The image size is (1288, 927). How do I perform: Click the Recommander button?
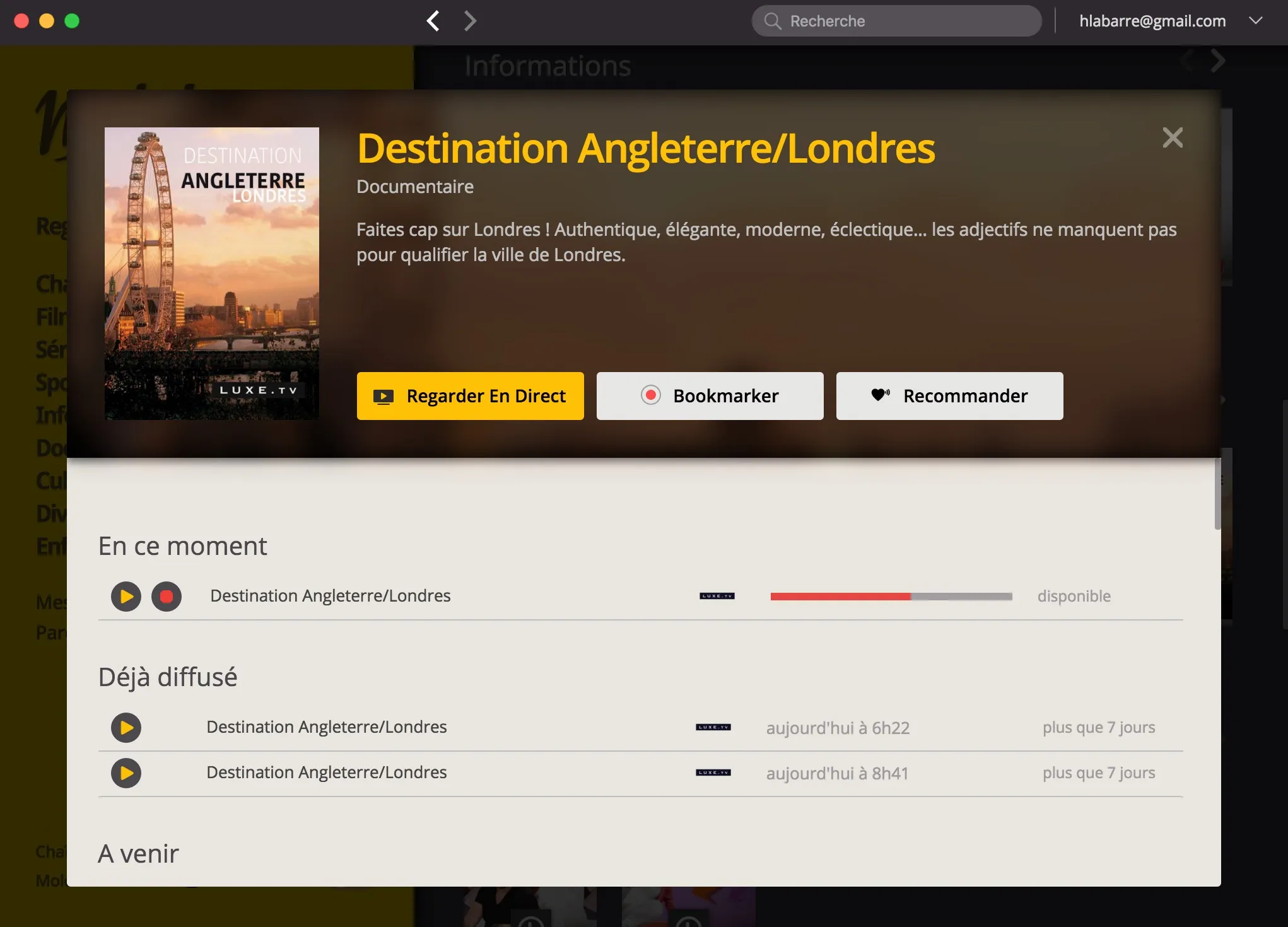[950, 396]
